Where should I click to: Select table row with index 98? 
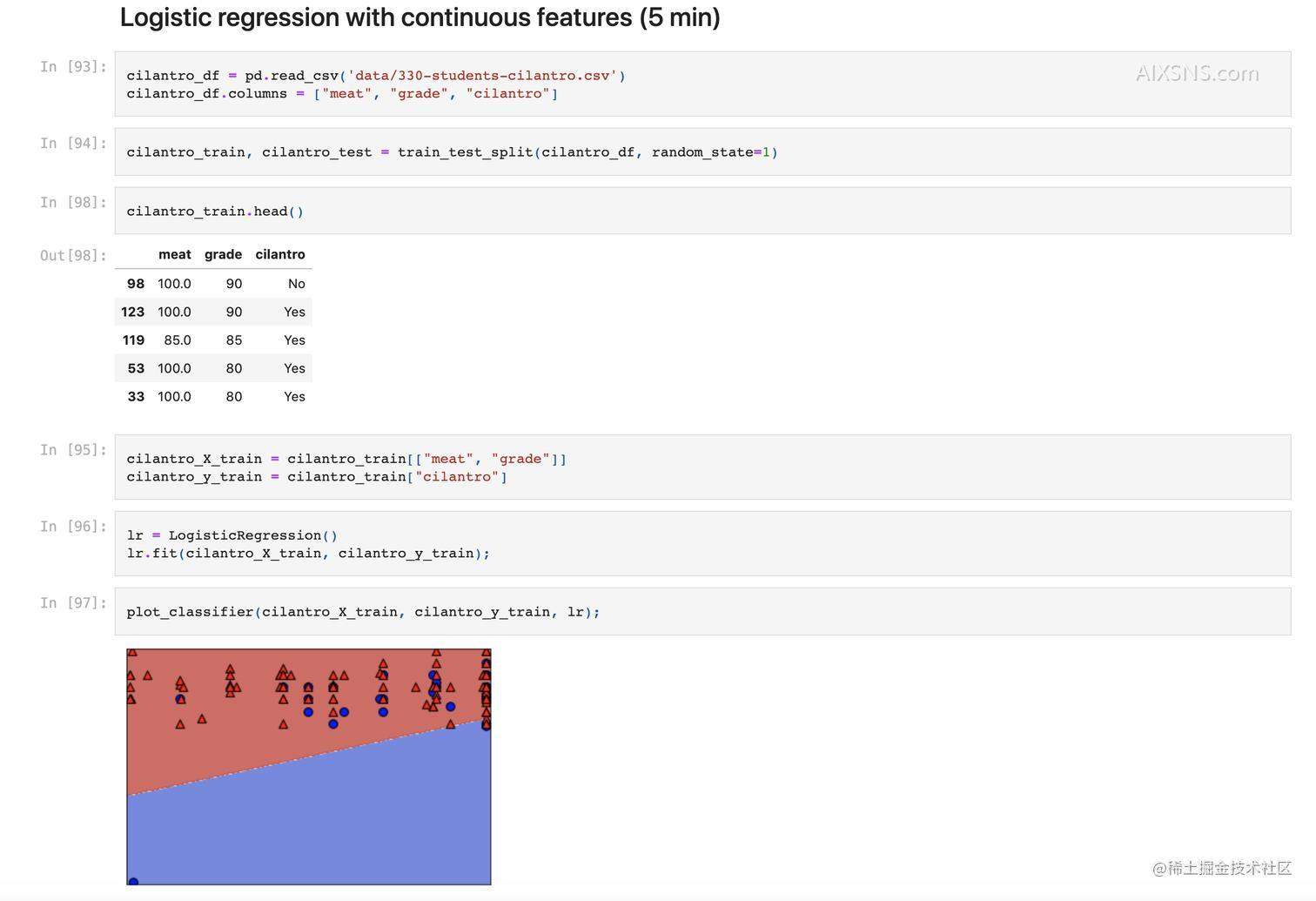pos(213,284)
